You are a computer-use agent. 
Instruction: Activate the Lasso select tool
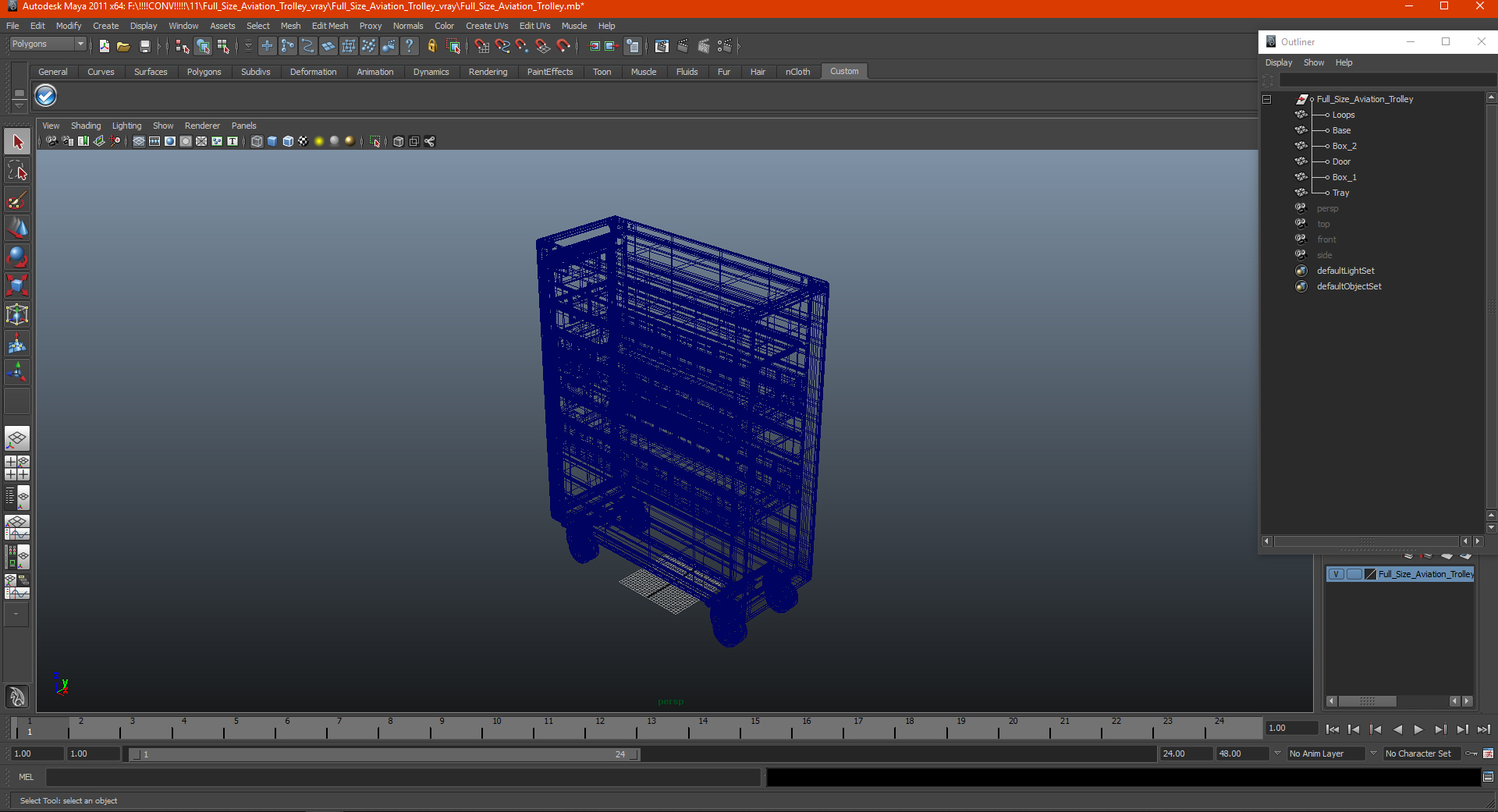click(17, 171)
